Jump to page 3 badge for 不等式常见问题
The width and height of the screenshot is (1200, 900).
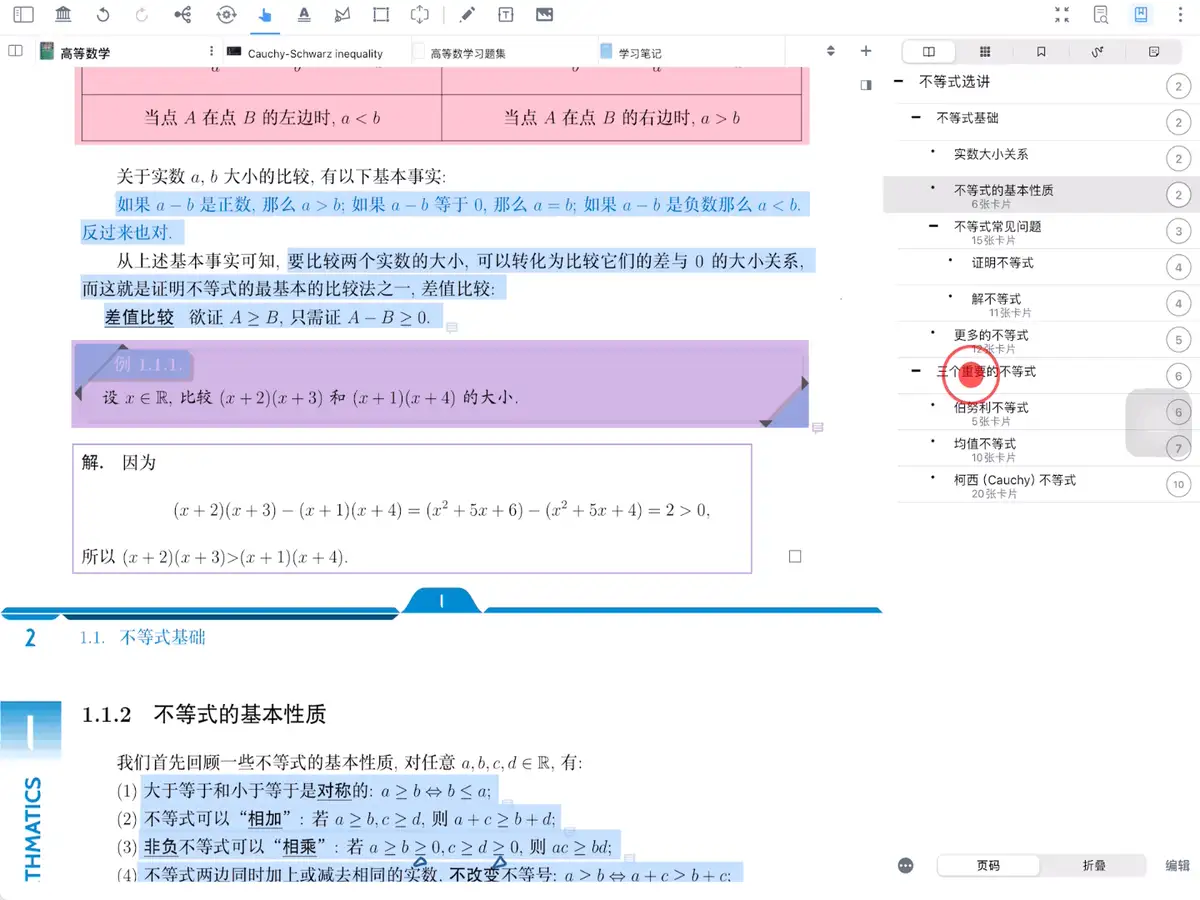pyautogui.click(x=1179, y=232)
